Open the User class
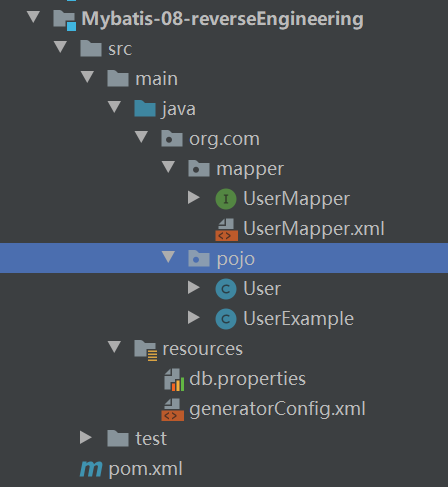This screenshot has width=448, height=487. pos(262,289)
